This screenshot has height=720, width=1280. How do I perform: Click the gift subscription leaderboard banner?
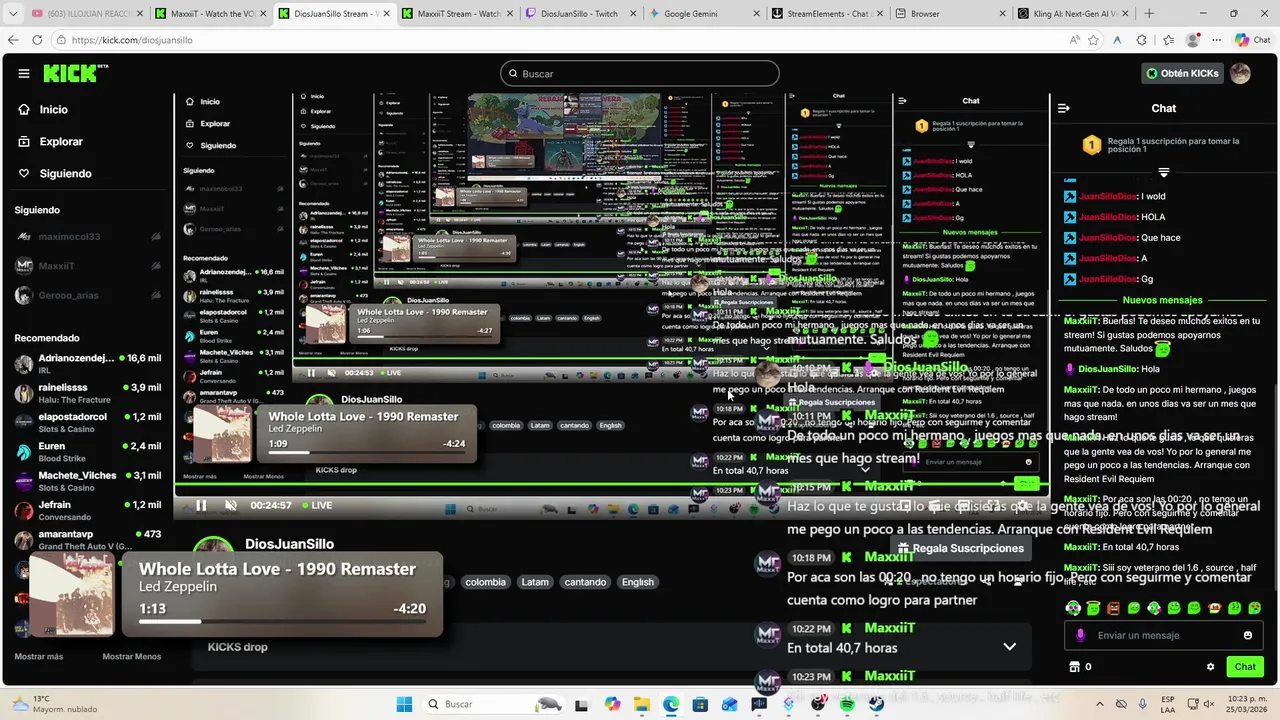pyautogui.click(x=1163, y=145)
